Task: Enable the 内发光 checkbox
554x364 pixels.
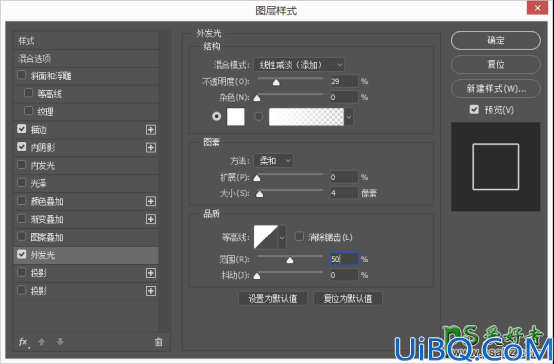Action: (x=22, y=165)
